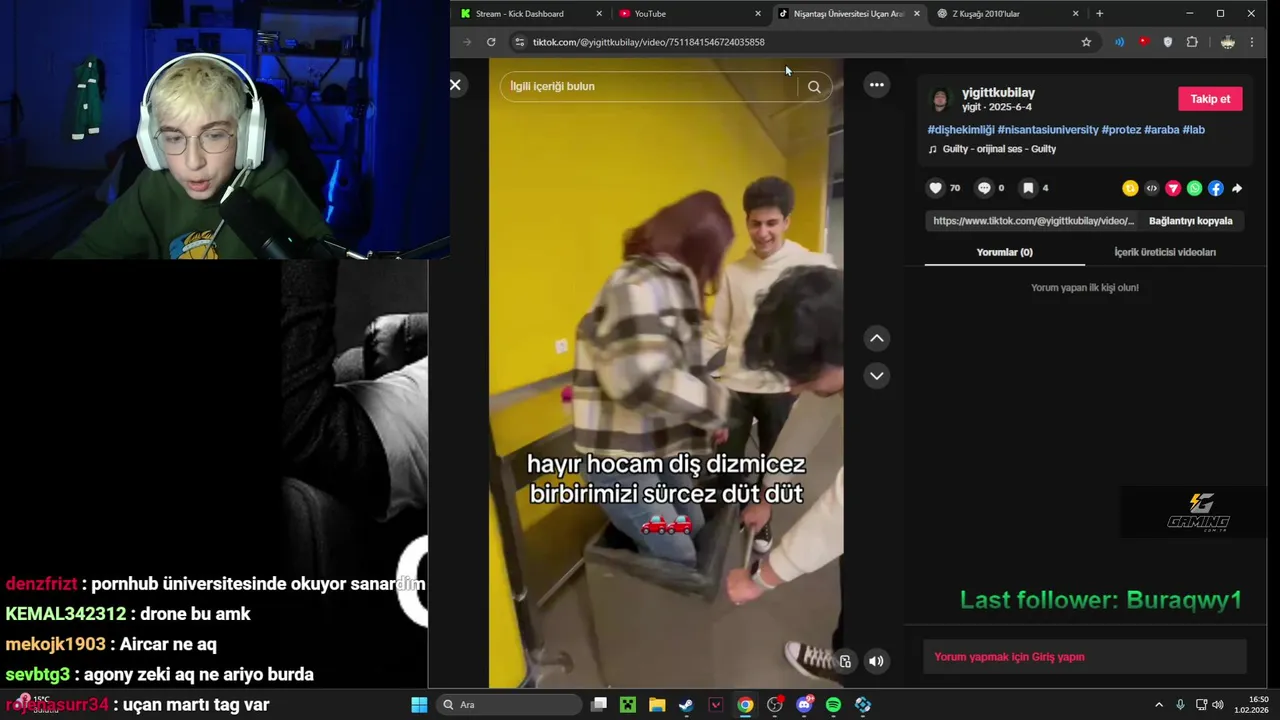Click the red send-to-friends share icon
The height and width of the screenshot is (720, 1280).
point(1173,188)
